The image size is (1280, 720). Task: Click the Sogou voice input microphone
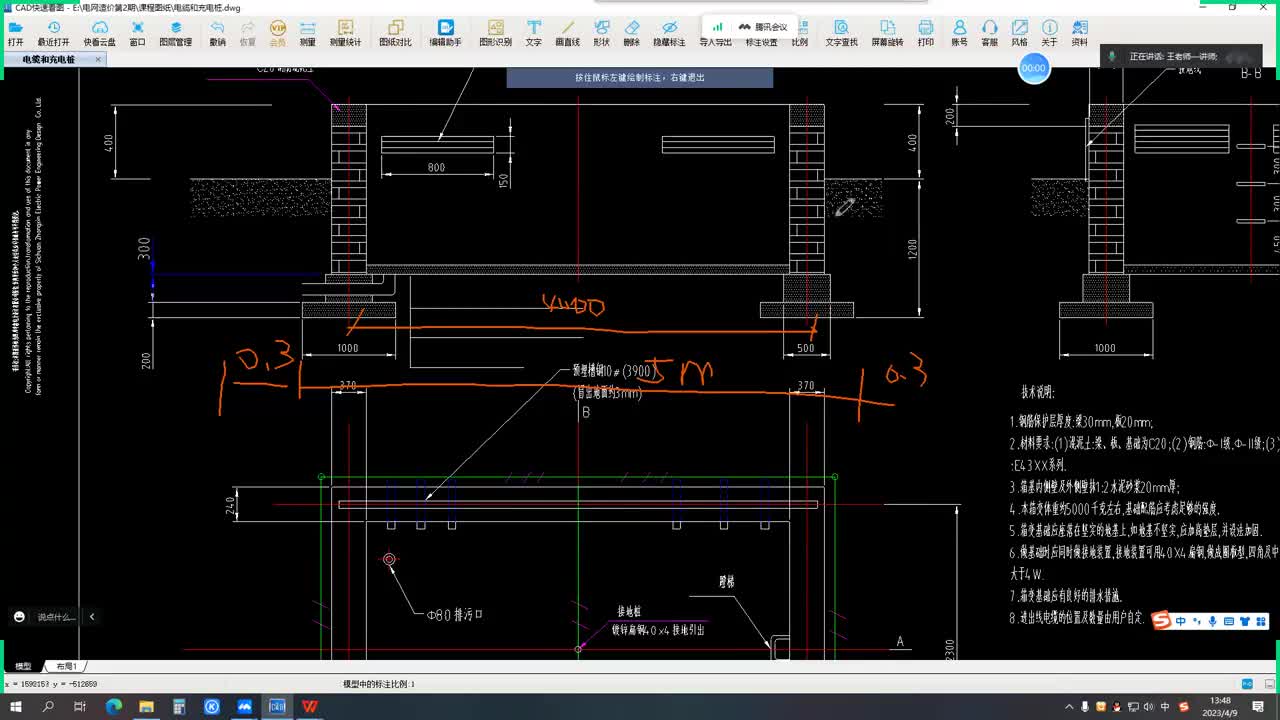coord(1213,622)
